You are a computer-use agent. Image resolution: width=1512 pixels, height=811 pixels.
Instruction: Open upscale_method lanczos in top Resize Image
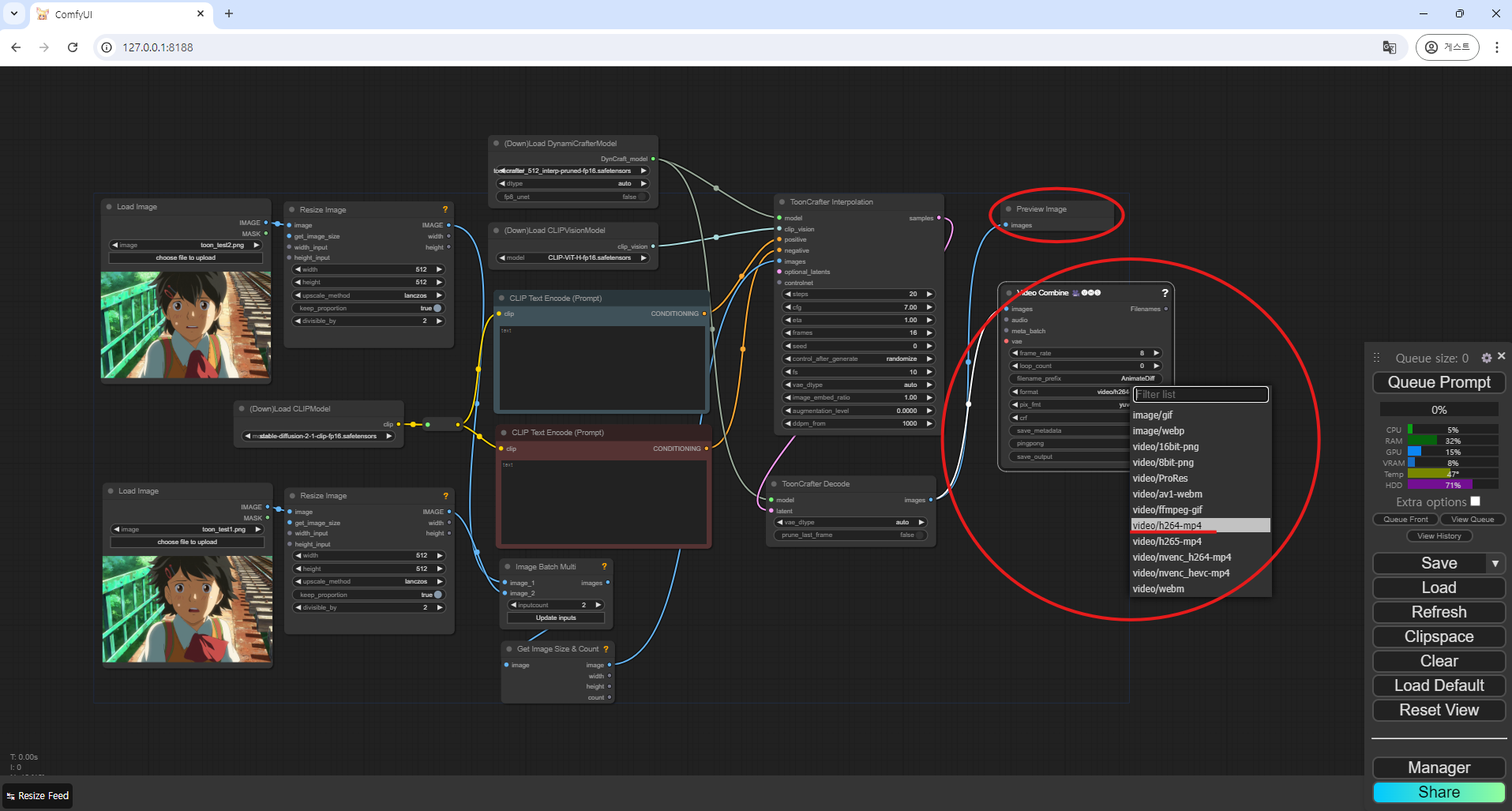[369, 295]
